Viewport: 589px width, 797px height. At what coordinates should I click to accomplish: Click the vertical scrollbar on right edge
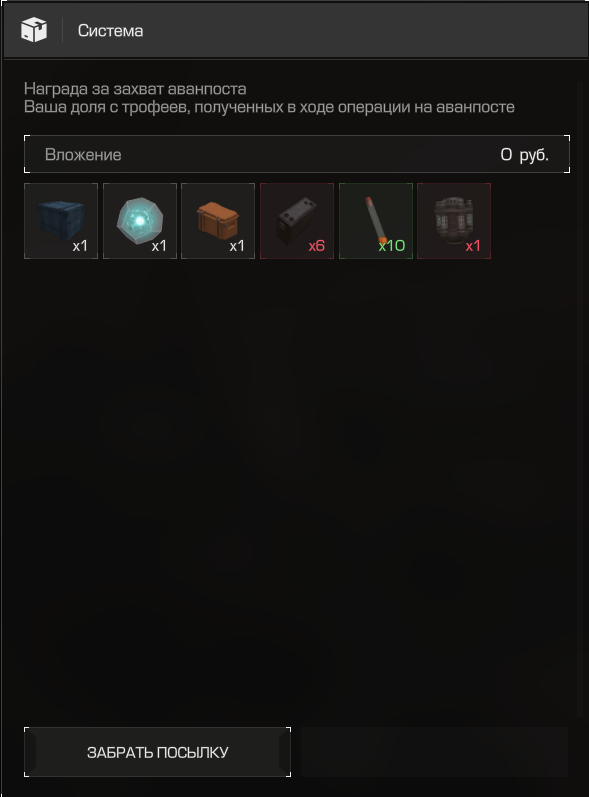[580, 399]
